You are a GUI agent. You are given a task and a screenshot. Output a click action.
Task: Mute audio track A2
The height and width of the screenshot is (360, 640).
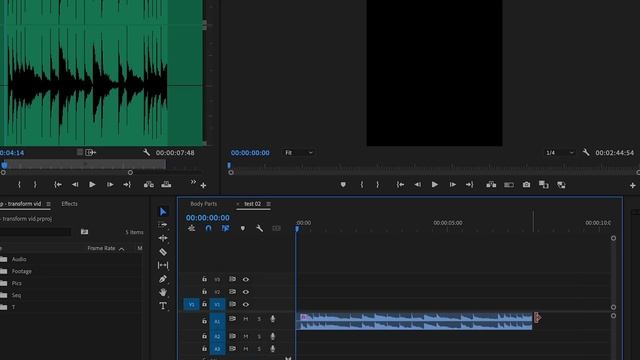click(246, 336)
